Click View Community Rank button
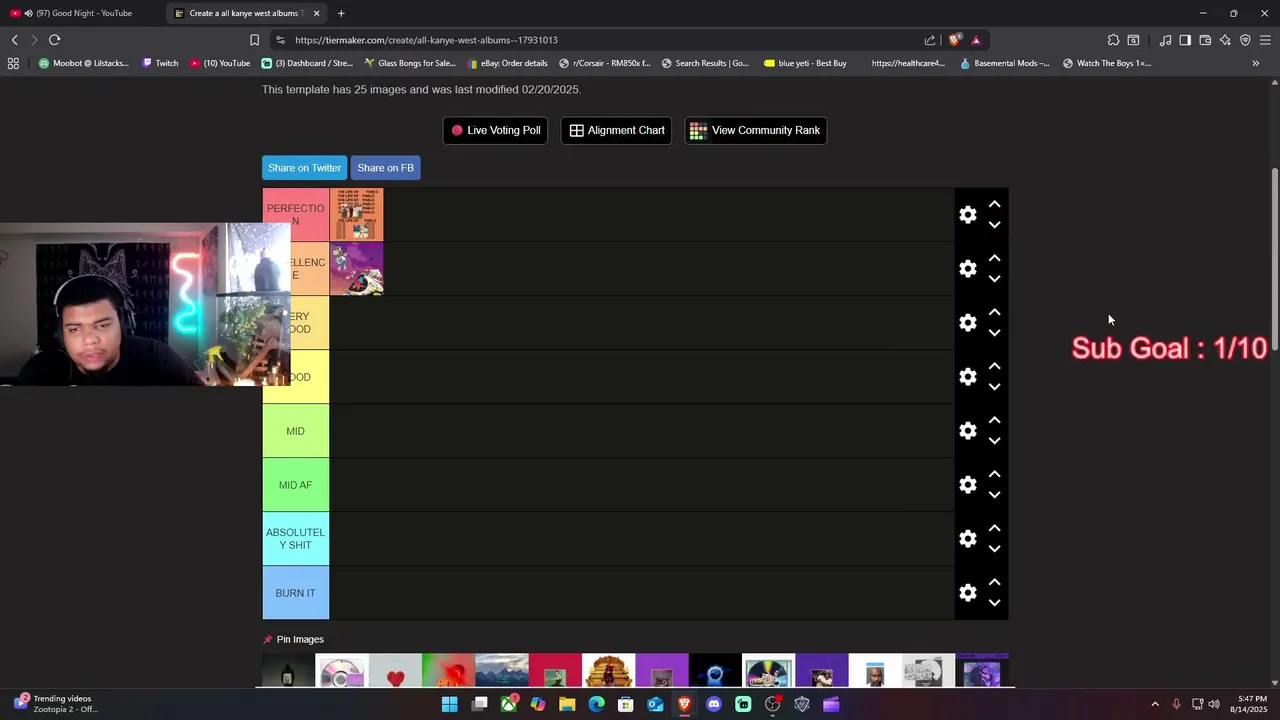This screenshot has height=720, width=1280. point(756,130)
